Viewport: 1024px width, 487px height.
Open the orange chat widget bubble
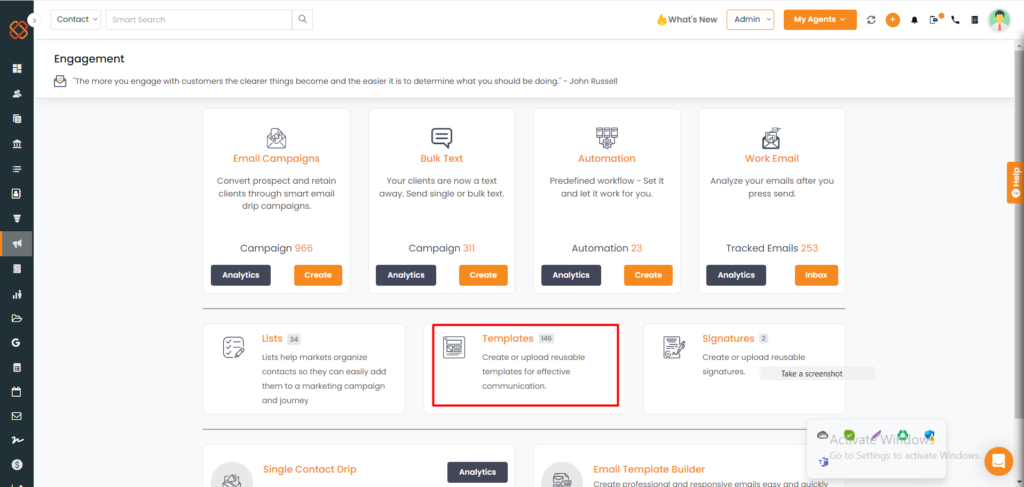coord(998,460)
